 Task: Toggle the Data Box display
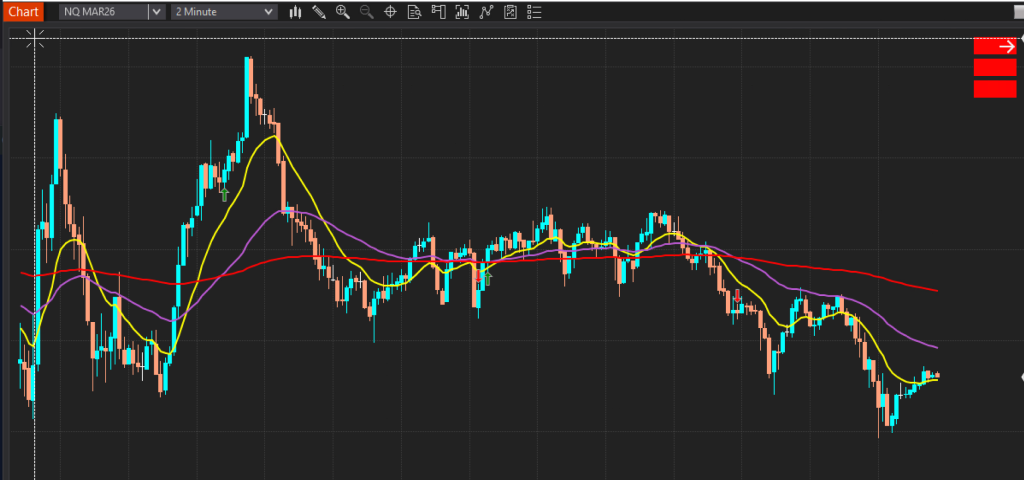pos(414,12)
